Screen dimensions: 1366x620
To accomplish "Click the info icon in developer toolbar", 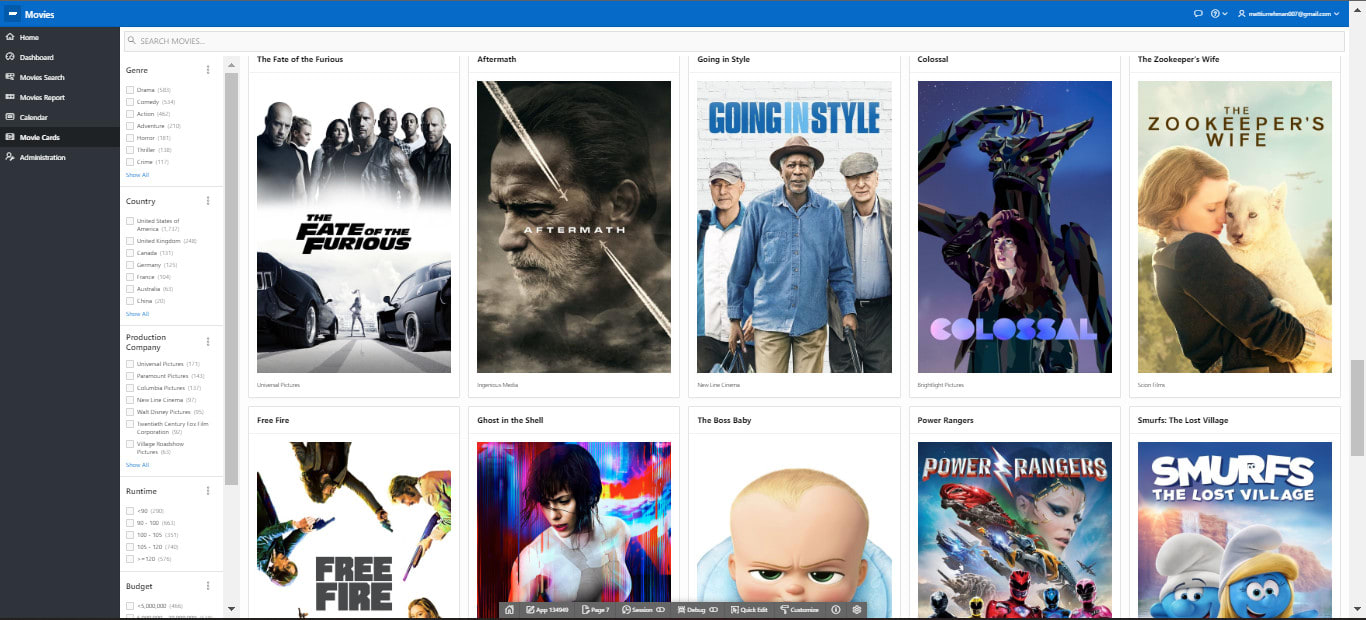I will coord(836,610).
